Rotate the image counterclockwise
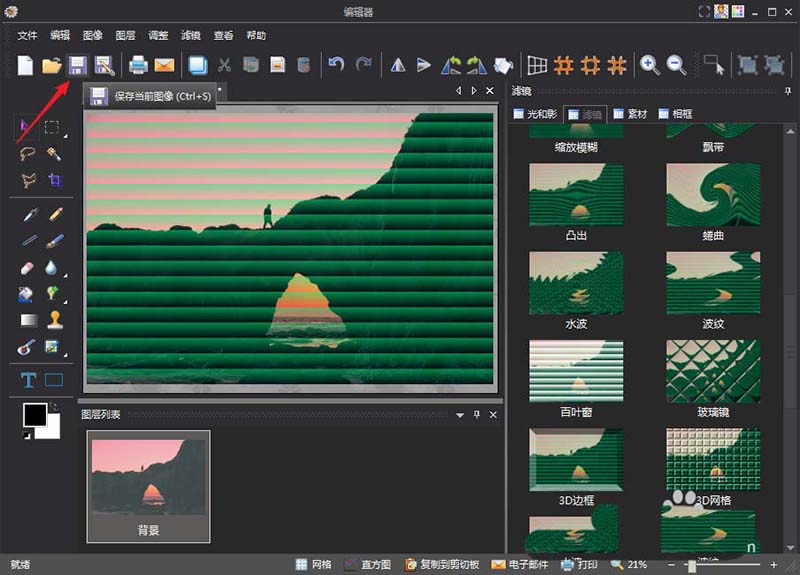Image resolution: width=800 pixels, height=575 pixels. pos(451,65)
